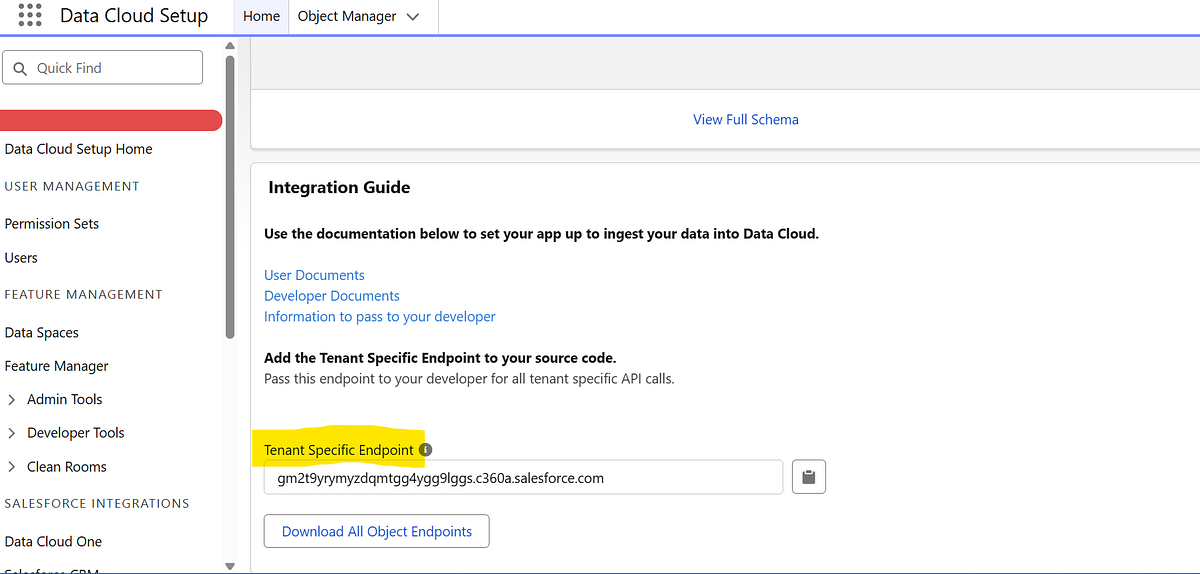Screen dimensions: 1200x574
Task: Open the App Launcher dots grid
Action: point(30,16)
